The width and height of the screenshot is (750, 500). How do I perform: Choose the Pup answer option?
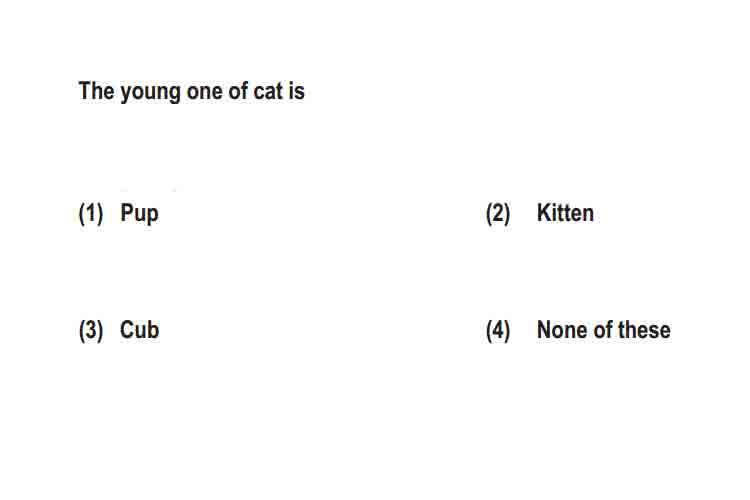139,214
